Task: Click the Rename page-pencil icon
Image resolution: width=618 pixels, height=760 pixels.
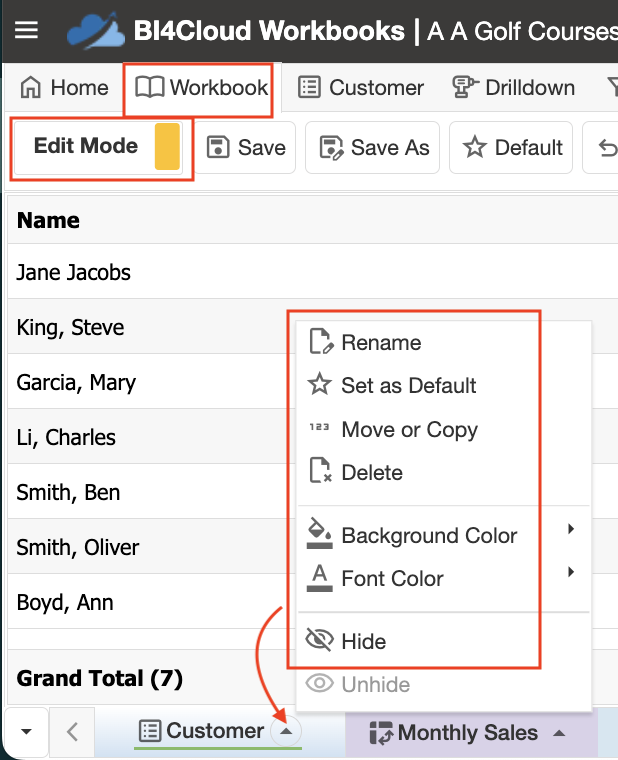Action: (x=321, y=342)
